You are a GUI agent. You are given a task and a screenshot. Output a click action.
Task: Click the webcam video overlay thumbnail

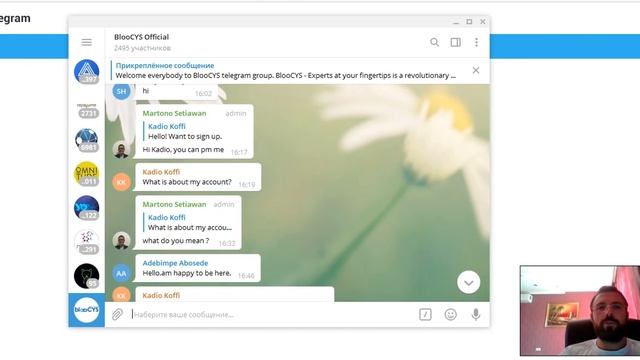pos(580,311)
